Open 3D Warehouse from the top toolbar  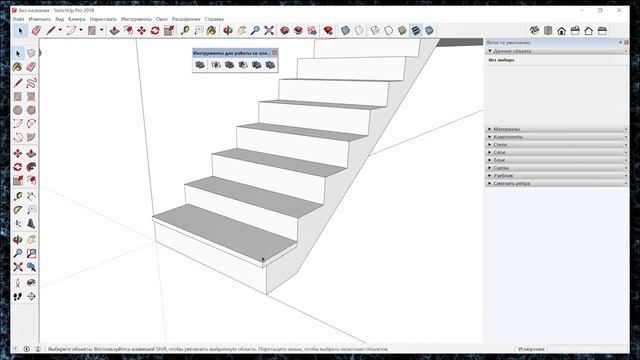[284, 31]
